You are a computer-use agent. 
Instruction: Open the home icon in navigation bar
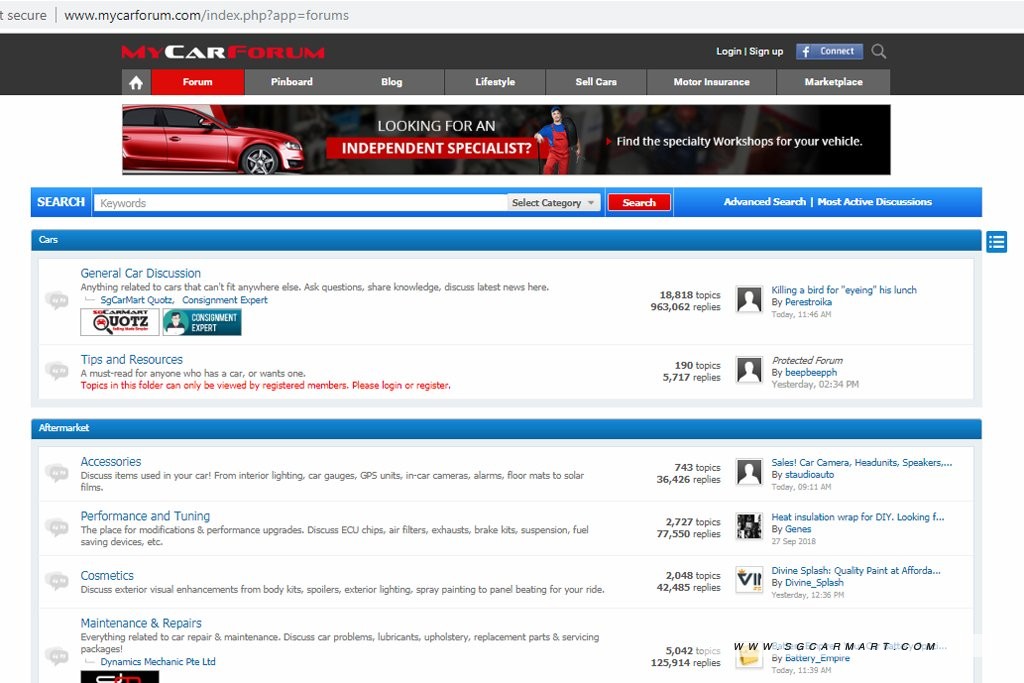tap(136, 82)
